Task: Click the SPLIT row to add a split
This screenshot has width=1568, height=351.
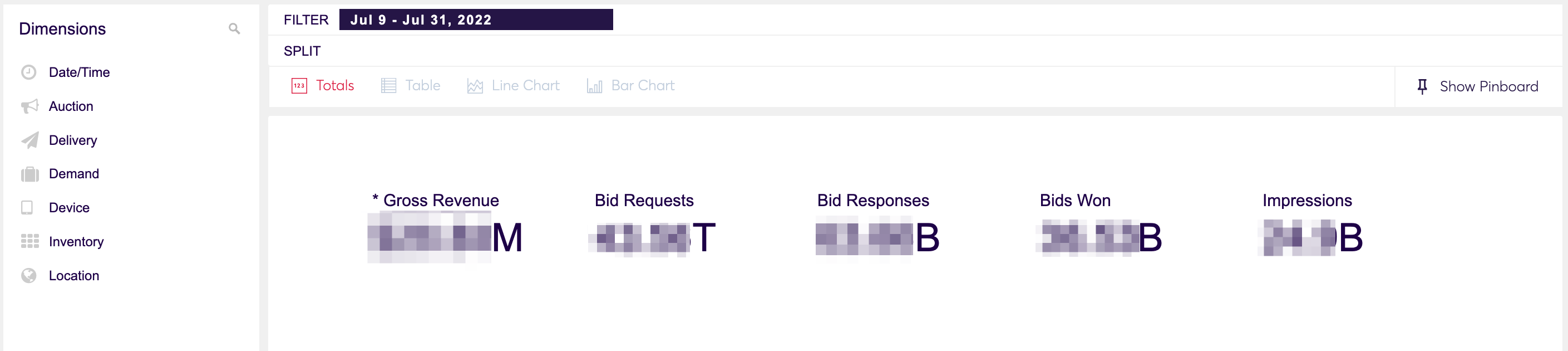Action: (x=915, y=51)
